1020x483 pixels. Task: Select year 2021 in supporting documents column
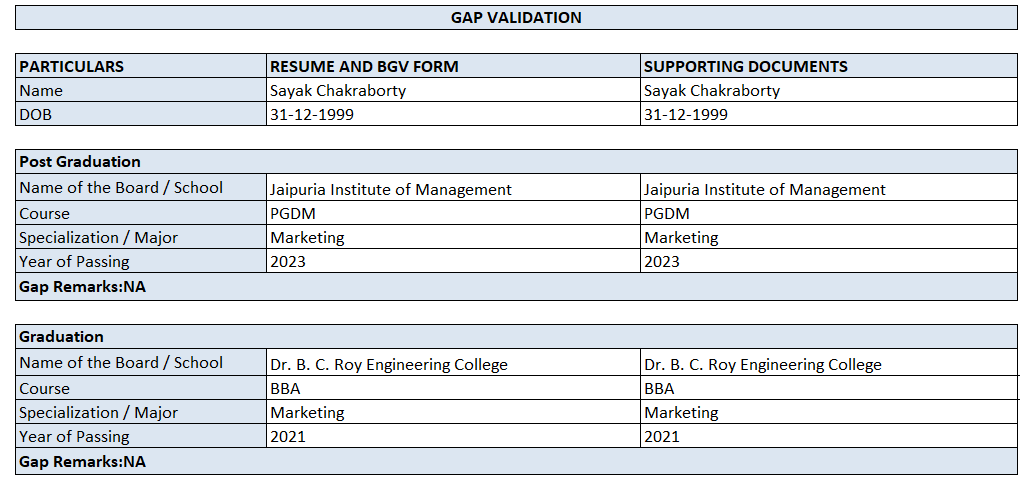click(662, 436)
